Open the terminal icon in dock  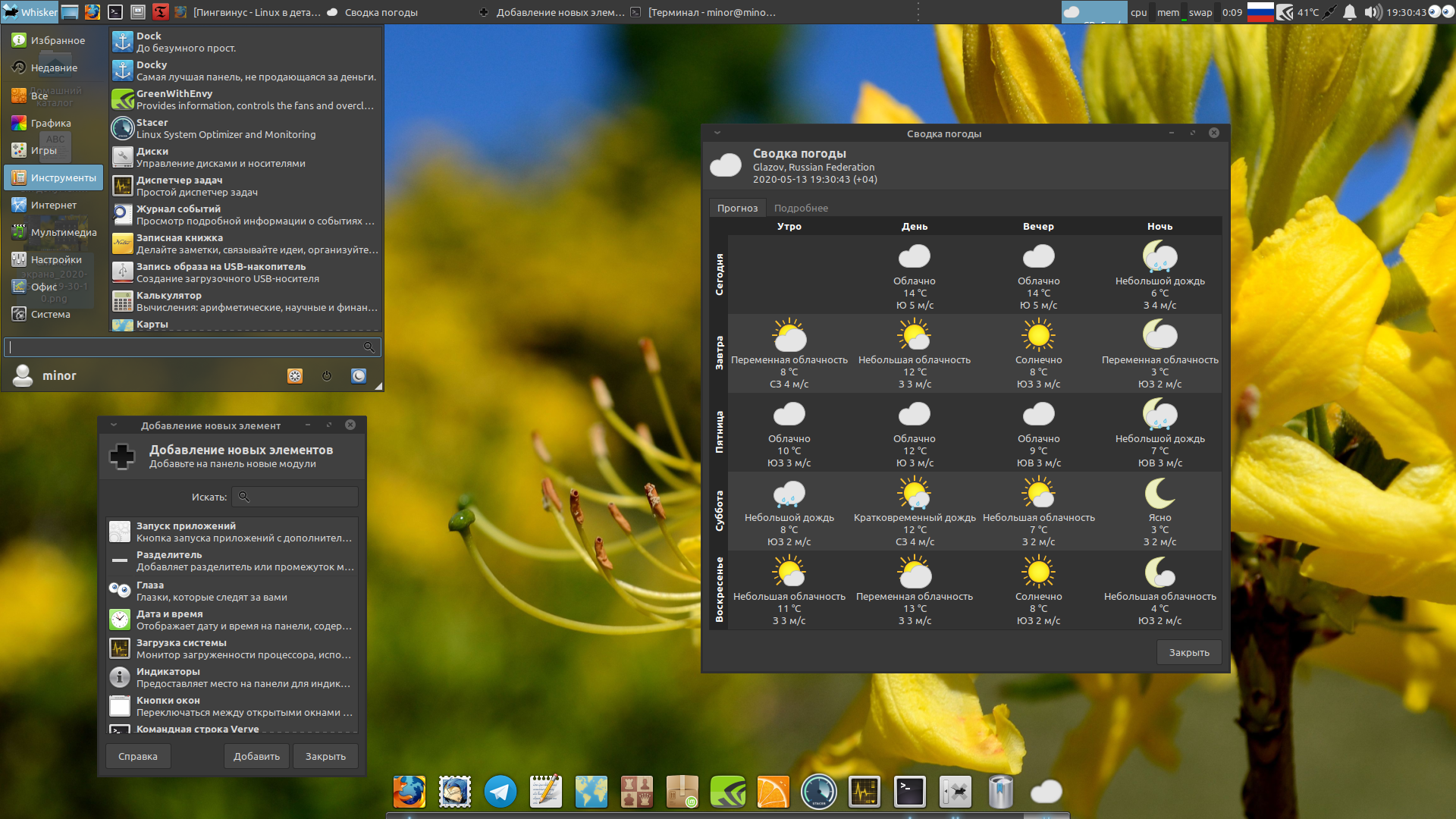pos(910,792)
